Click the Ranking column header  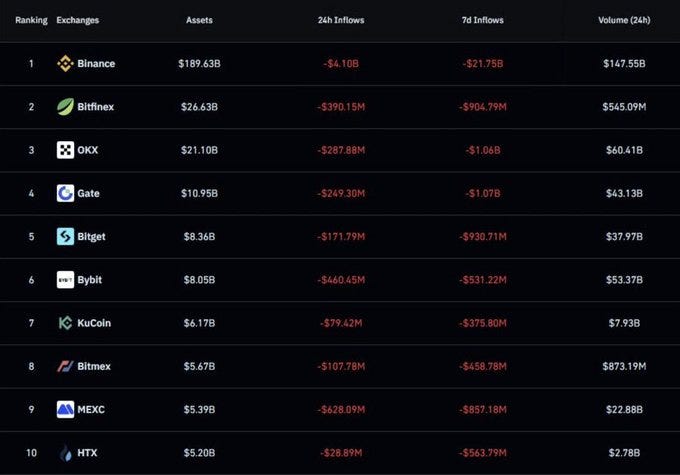31,20
